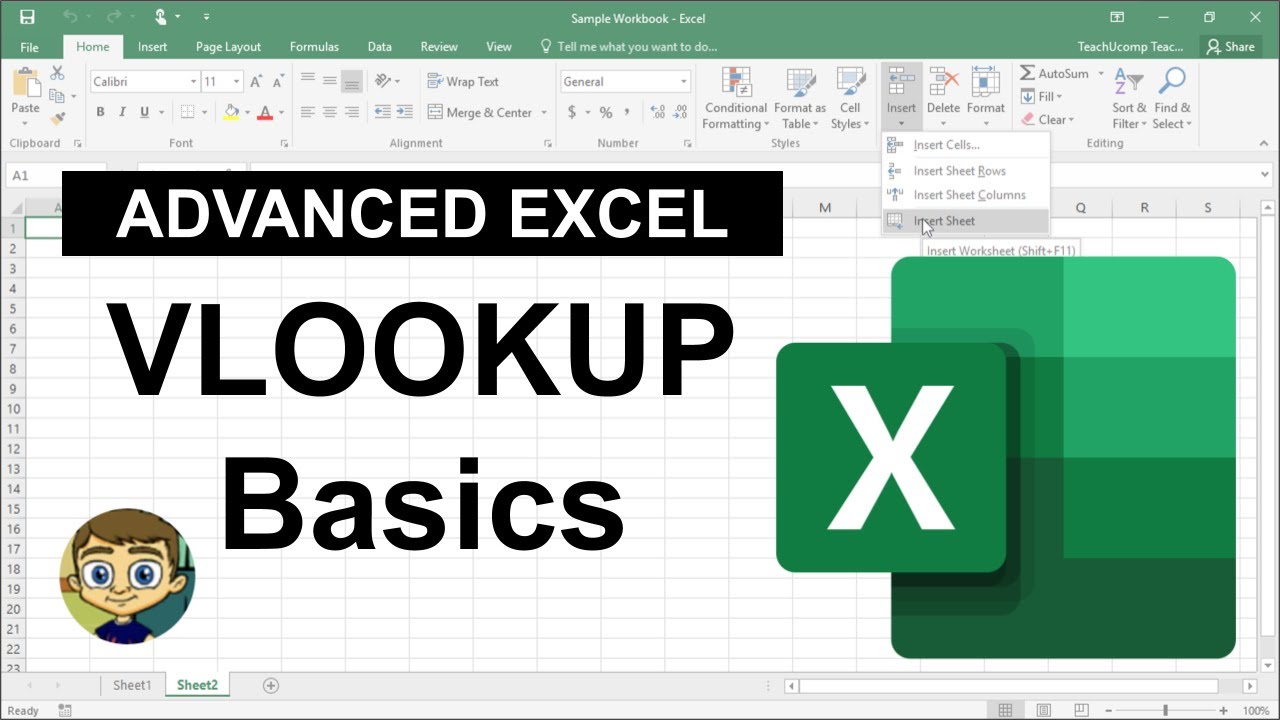Click the Undo arrow icon
Viewport: 1280px width, 720px height.
tap(70, 17)
